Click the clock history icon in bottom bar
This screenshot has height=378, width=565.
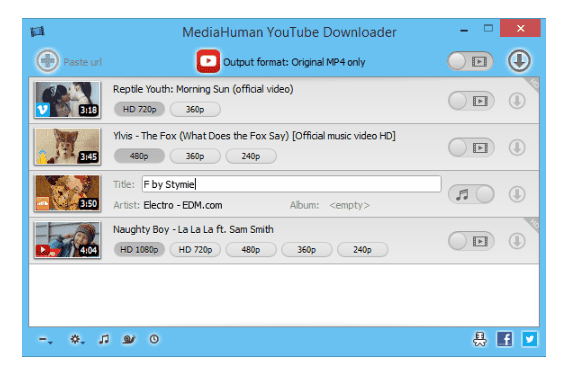154,339
